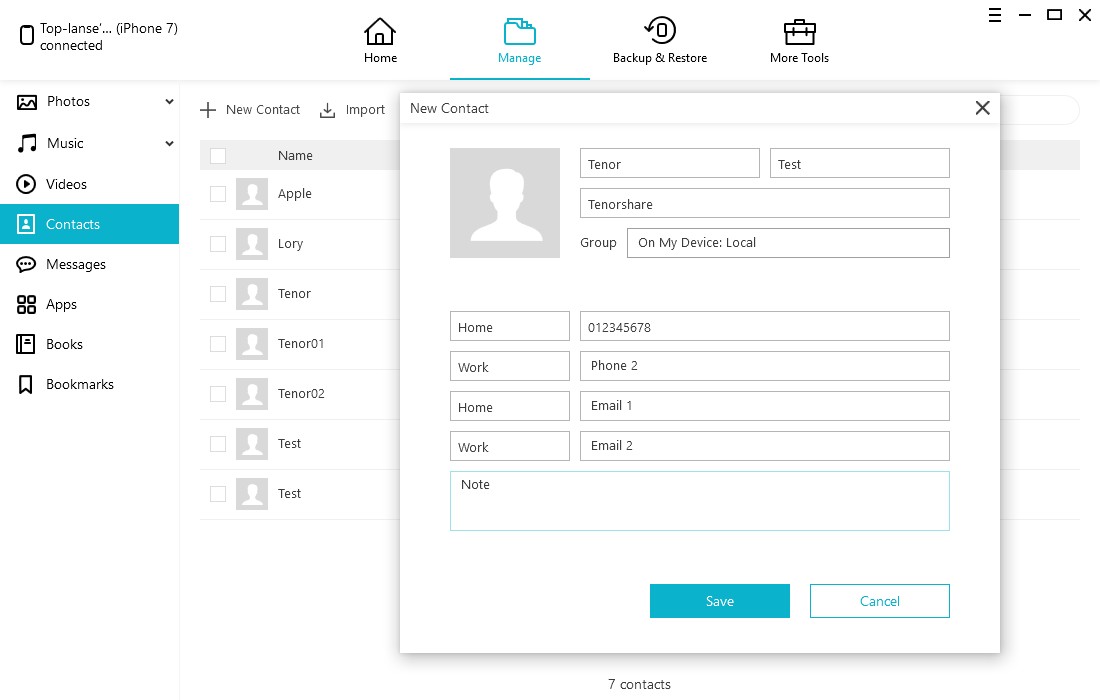Screen dimensions: 1100x700
Task: Go to Messages in the sidebar
Action: click(90, 264)
